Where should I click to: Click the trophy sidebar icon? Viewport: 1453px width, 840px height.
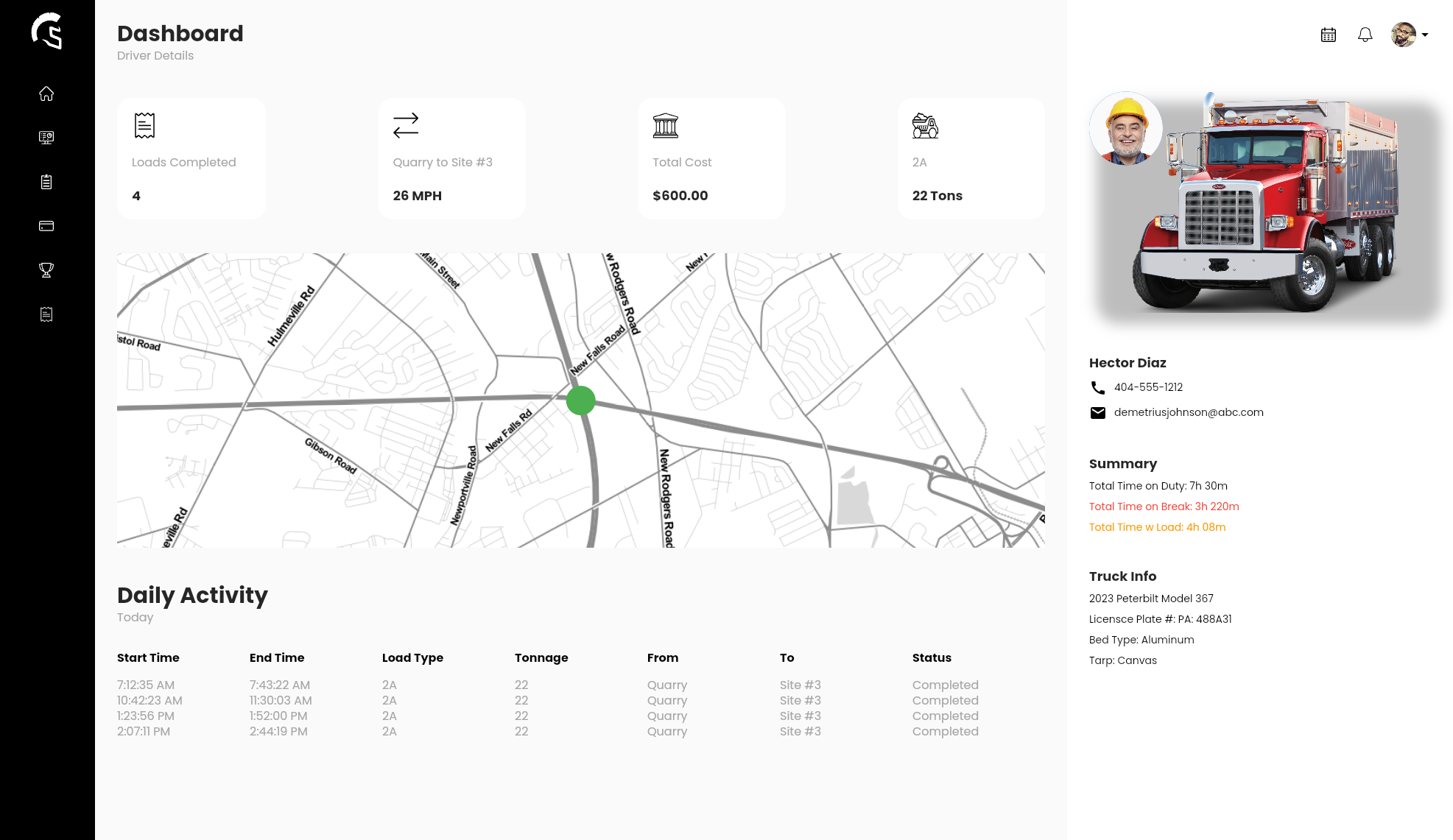pos(46,270)
